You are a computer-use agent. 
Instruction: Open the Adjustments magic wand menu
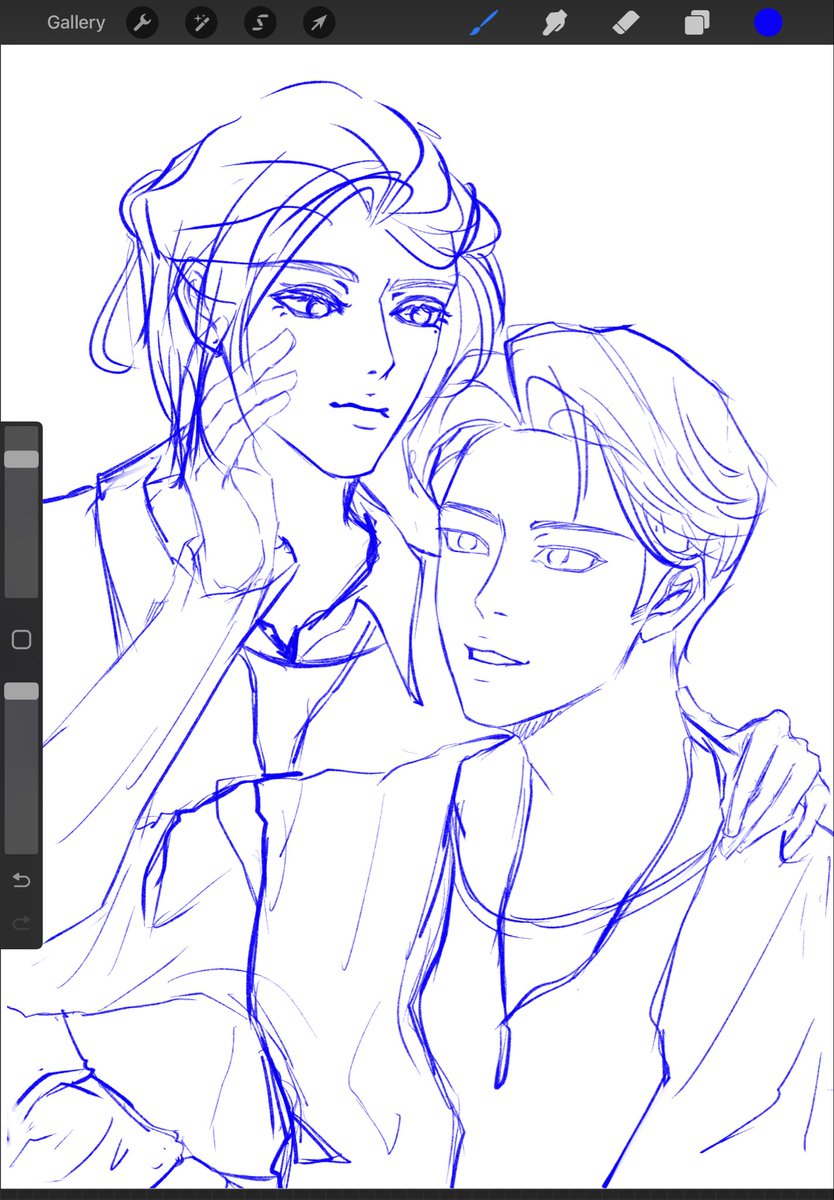[x=201, y=22]
